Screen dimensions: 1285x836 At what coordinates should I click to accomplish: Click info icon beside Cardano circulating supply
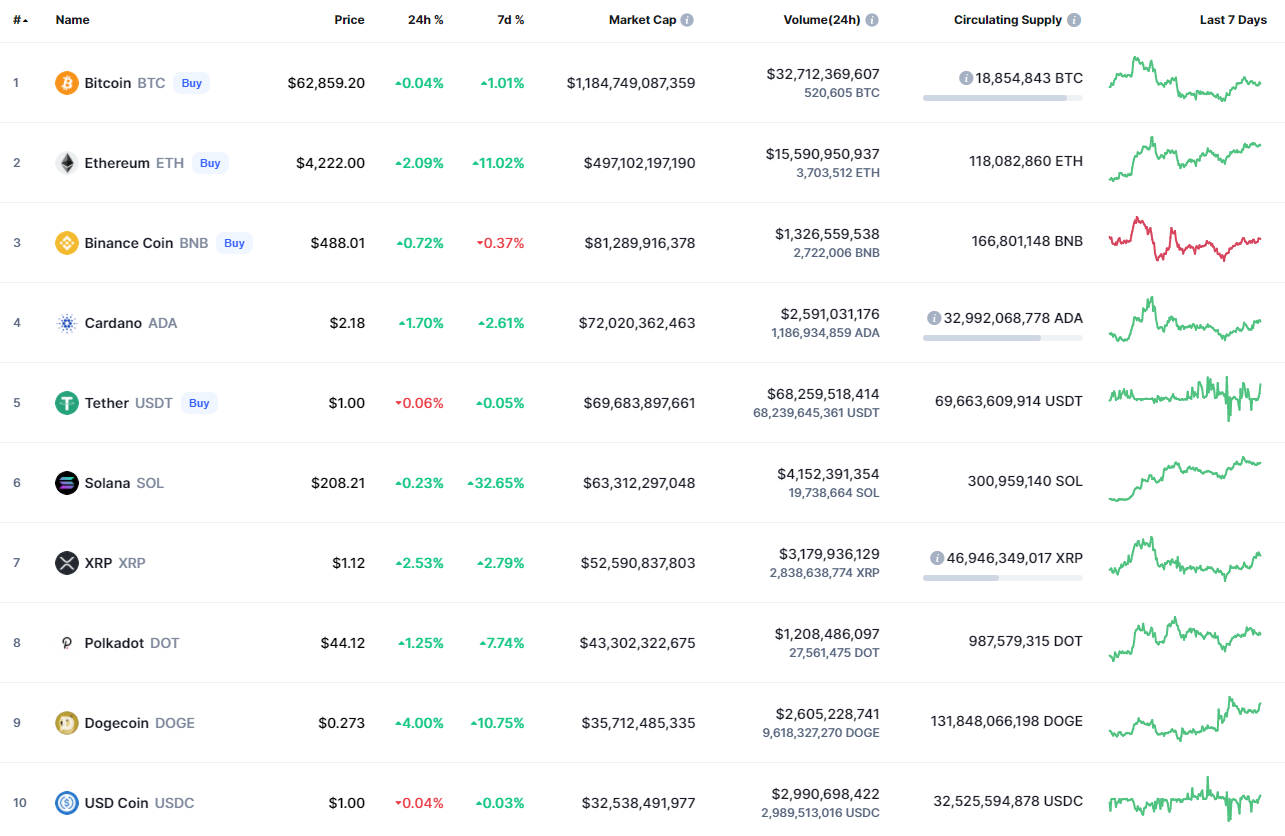point(934,318)
